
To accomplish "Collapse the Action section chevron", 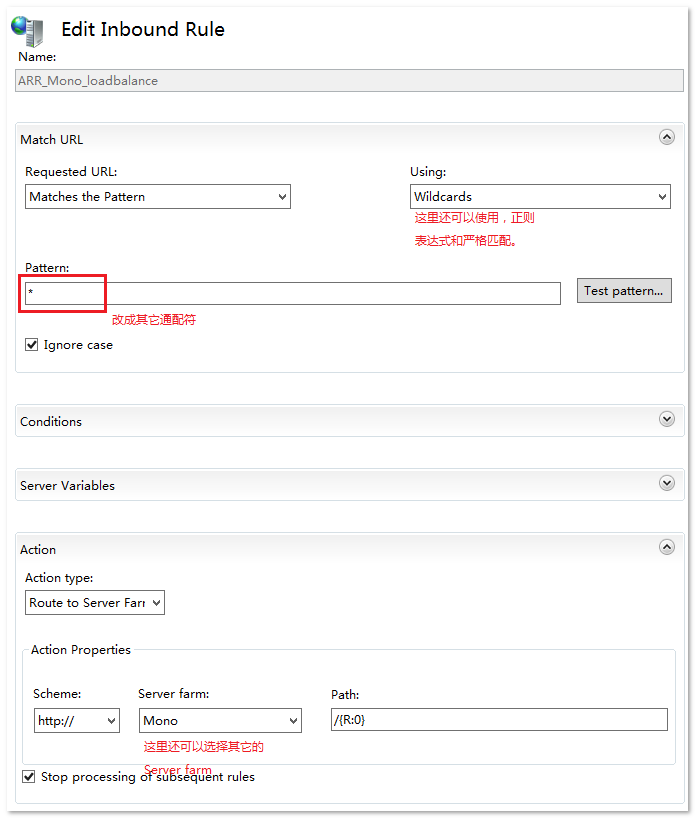I will [667, 548].
